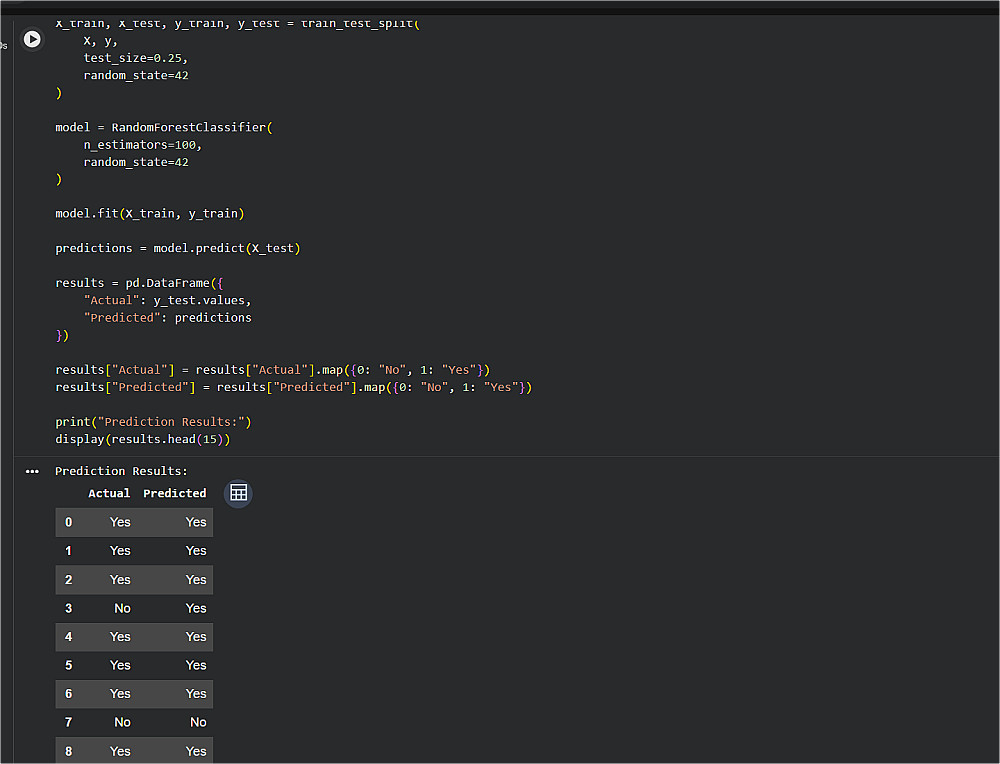
Task: Click the No value in row 3
Action: pyautogui.click(x=122, y=608)
